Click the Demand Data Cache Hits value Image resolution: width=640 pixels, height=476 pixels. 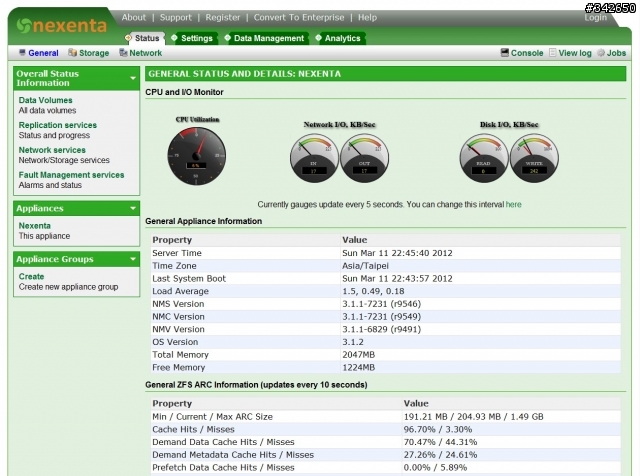(x=440, y=442)
